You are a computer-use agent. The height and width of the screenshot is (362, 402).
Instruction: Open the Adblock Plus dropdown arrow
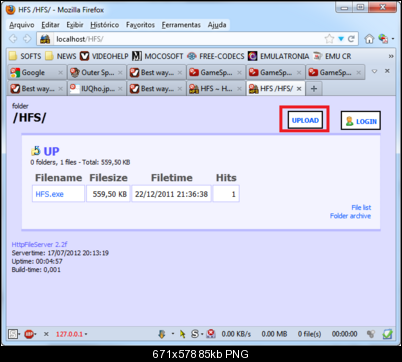click(x=35, y=334)
